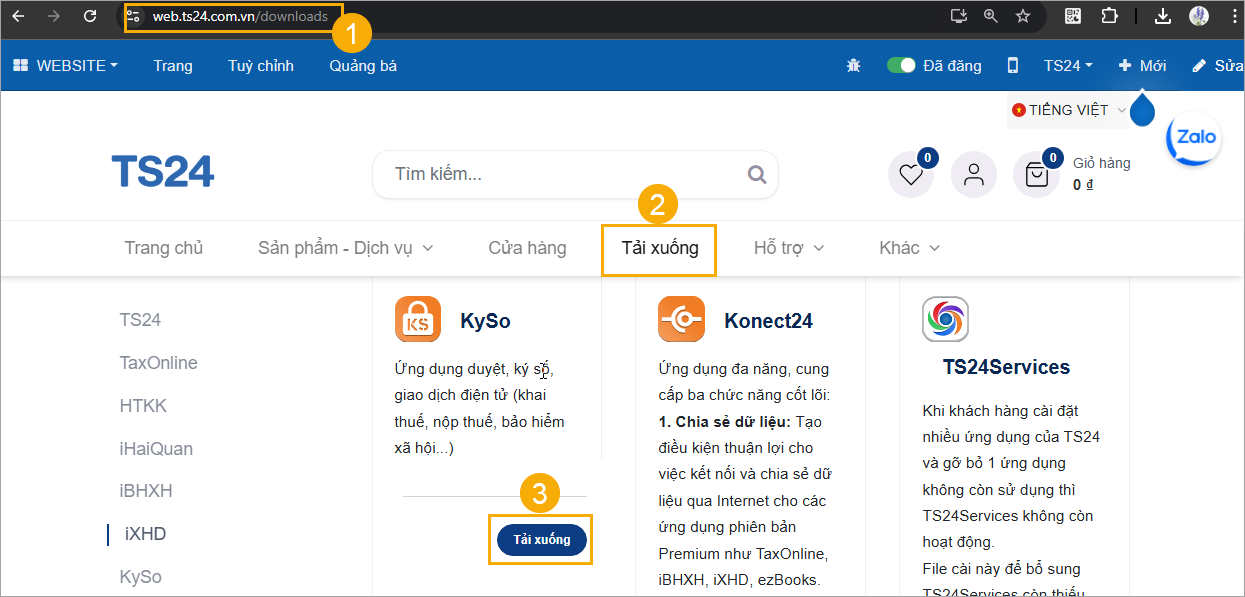Viewport: 1245px width, 597px height.
Task: Click the TS24Services app icon
Action: (945, 319)
